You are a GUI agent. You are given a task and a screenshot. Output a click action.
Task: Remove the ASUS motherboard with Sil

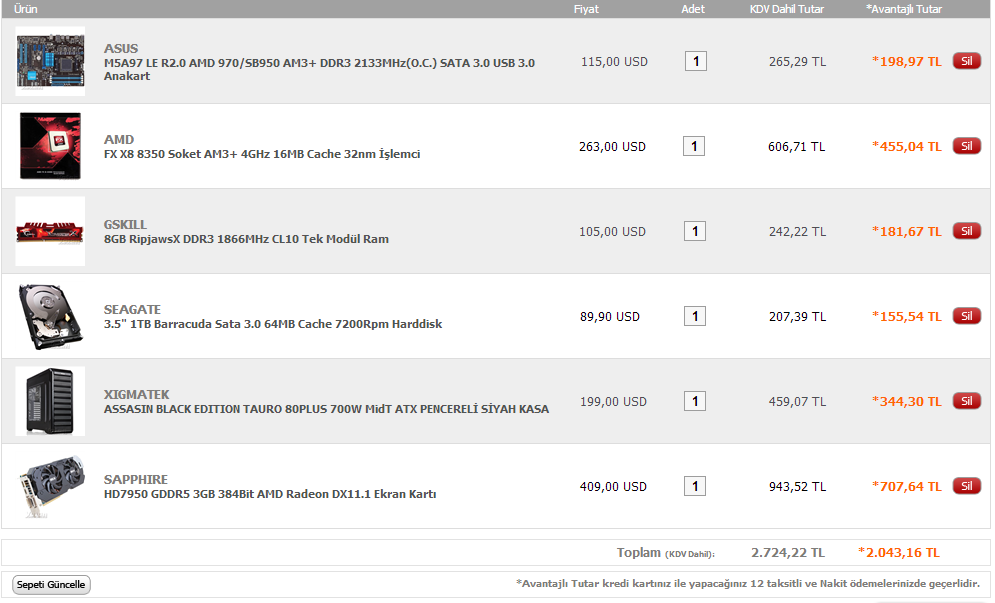click(x=966, y=61)
